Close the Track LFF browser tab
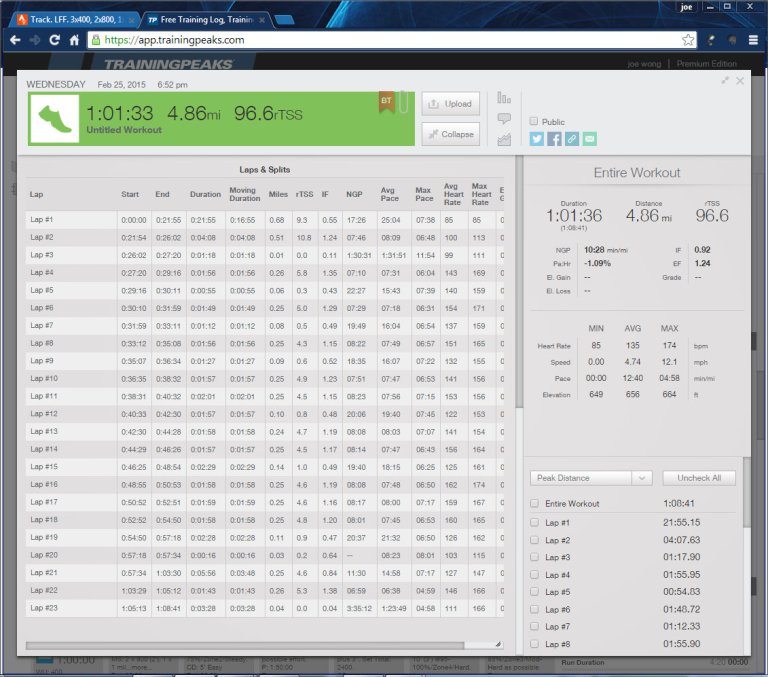The image size is (768, 677). (x=131, y=20)
